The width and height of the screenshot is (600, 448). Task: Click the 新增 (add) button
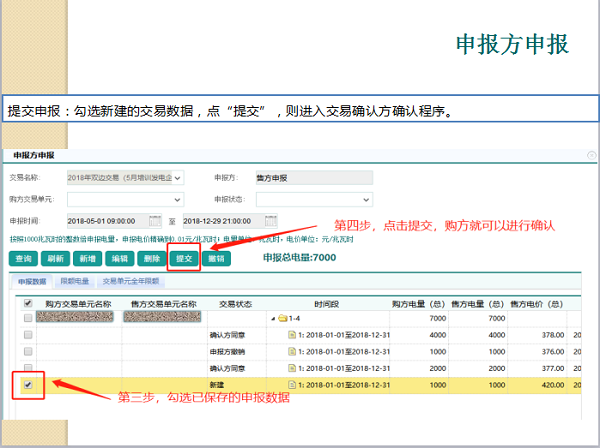[88, 258]
